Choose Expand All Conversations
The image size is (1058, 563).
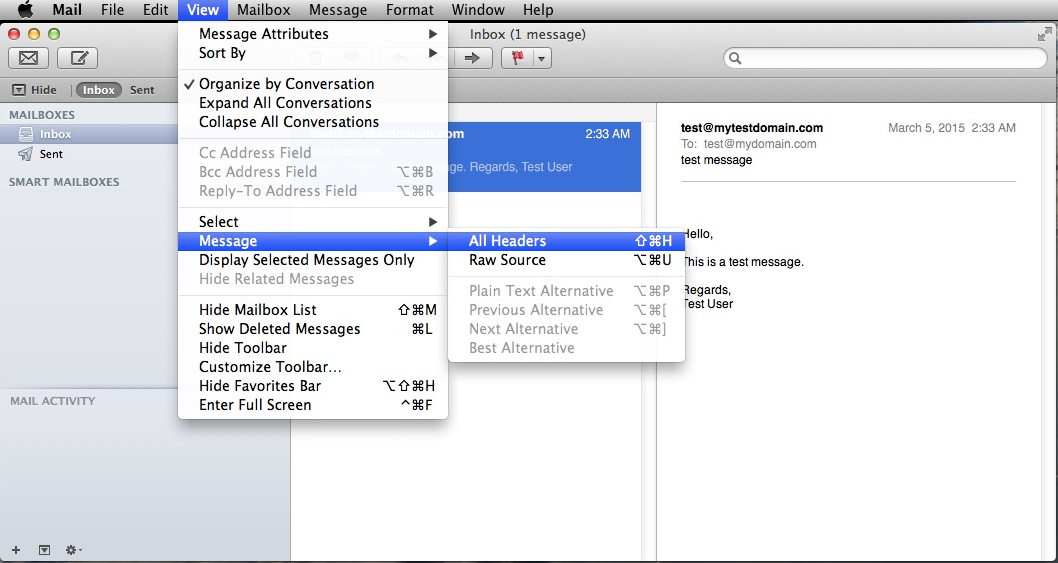coord(313,103)
